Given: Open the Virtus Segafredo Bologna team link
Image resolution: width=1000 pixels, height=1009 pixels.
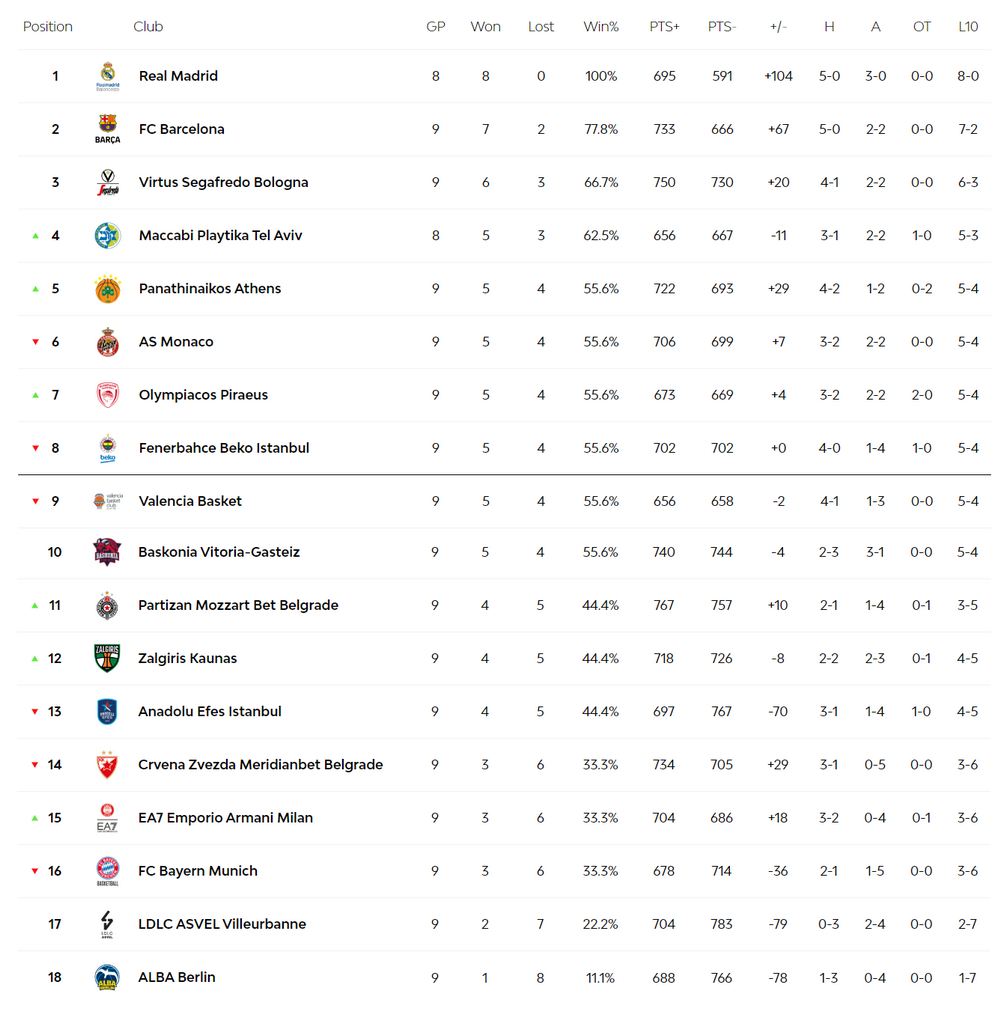Looking at the screenshot, I should pos(223,182).
